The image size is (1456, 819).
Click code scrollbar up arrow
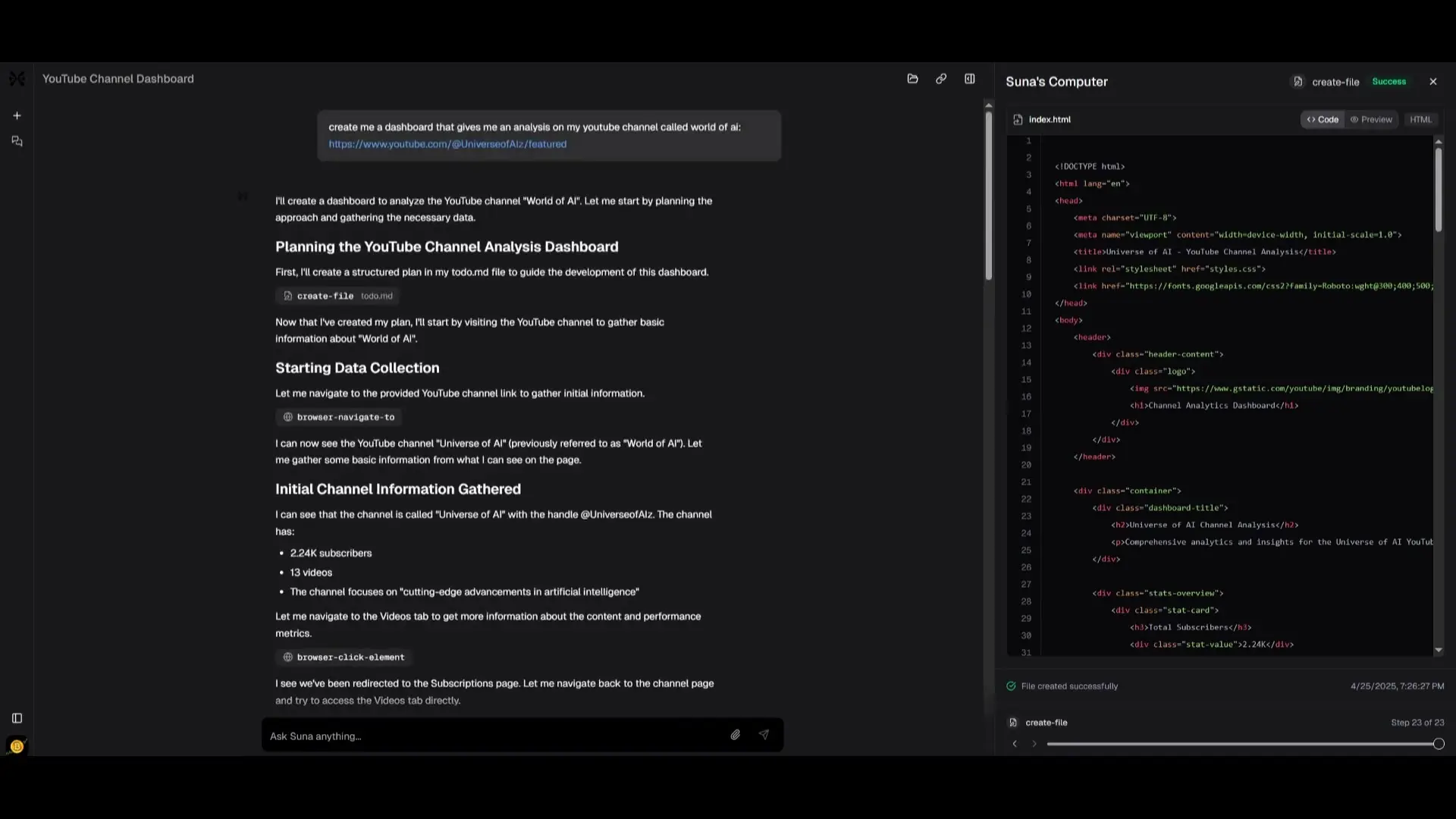coord(1438,142)
